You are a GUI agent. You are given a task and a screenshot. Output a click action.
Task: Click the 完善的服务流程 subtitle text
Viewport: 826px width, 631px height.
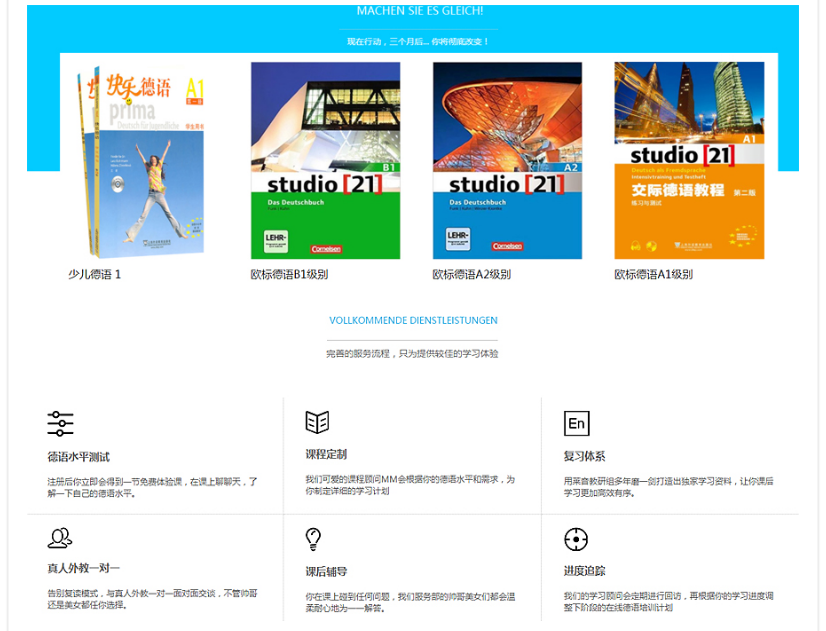pyautogui.click(x=412, y=353)
